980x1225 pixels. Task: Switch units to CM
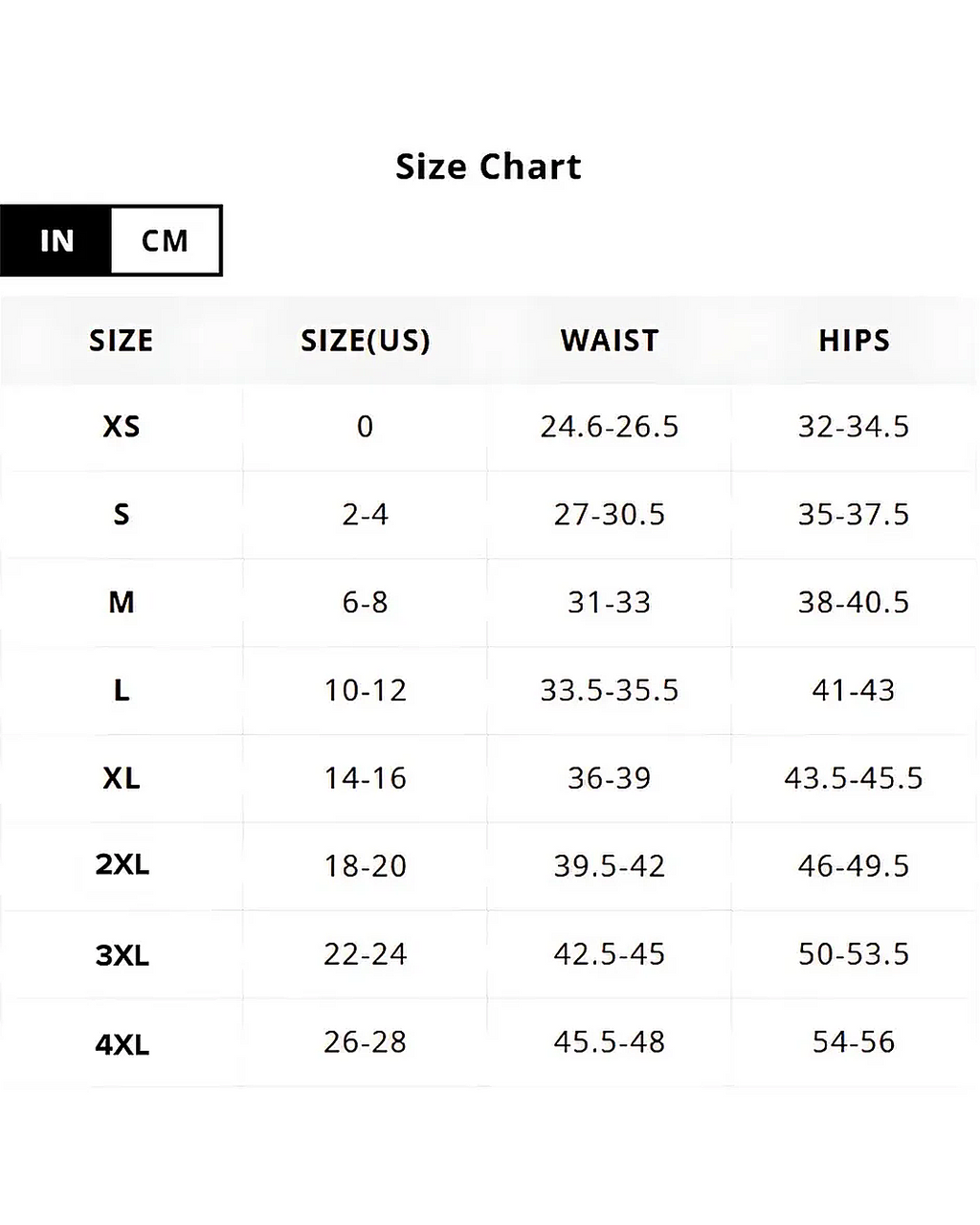(x=165, y=240)
